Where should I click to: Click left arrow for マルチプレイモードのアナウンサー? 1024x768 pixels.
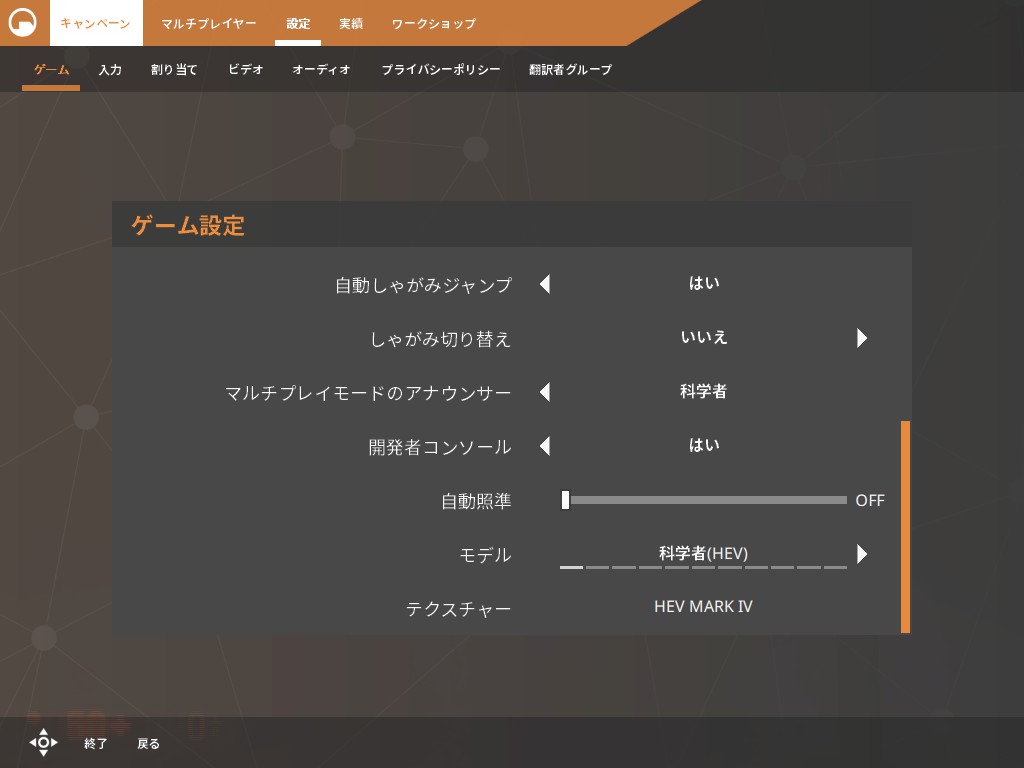[545, 392]
